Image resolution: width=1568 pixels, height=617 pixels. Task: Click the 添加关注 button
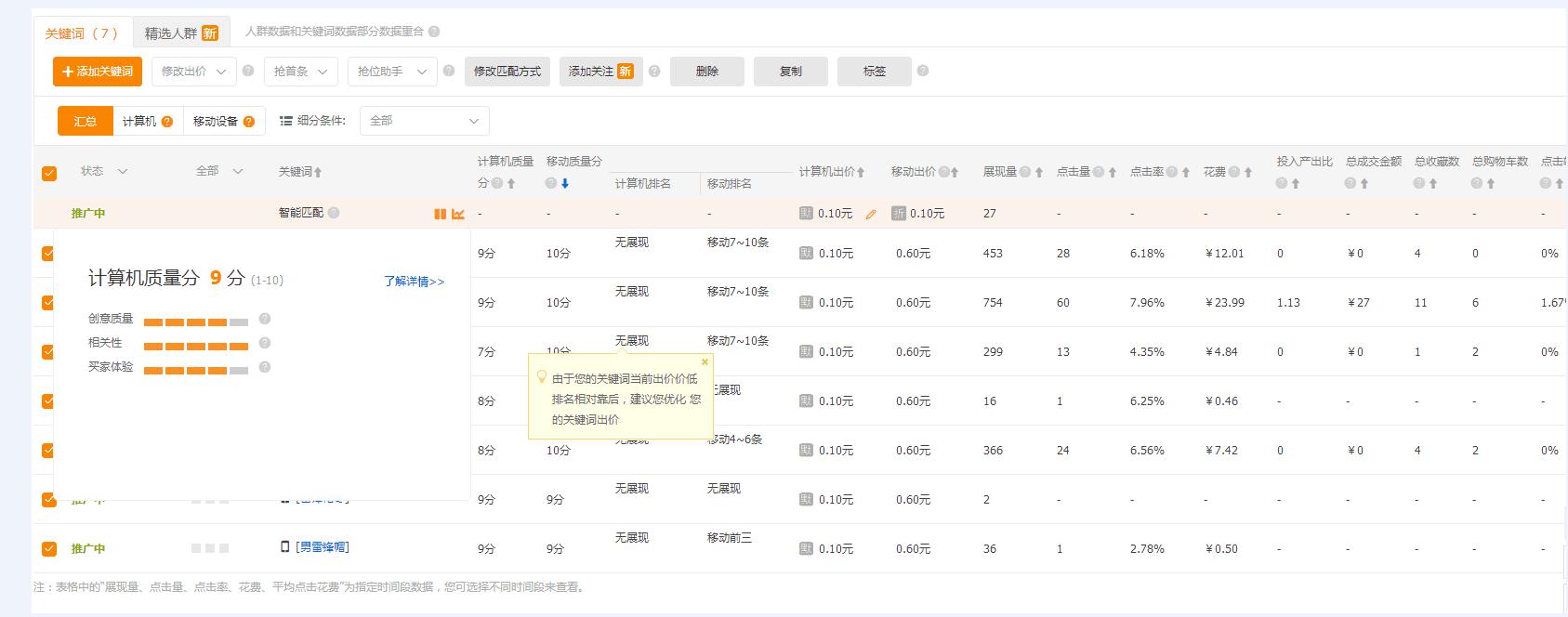601,72
